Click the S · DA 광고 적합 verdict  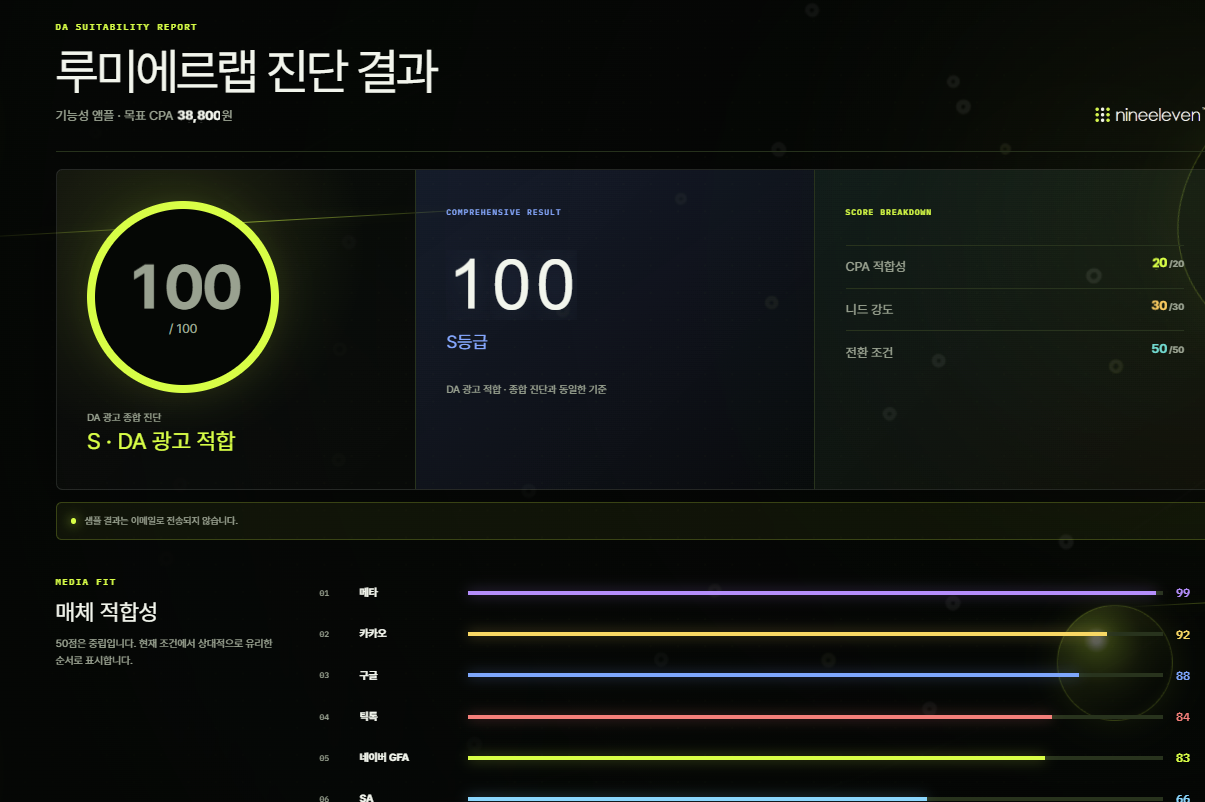[161, 441]
